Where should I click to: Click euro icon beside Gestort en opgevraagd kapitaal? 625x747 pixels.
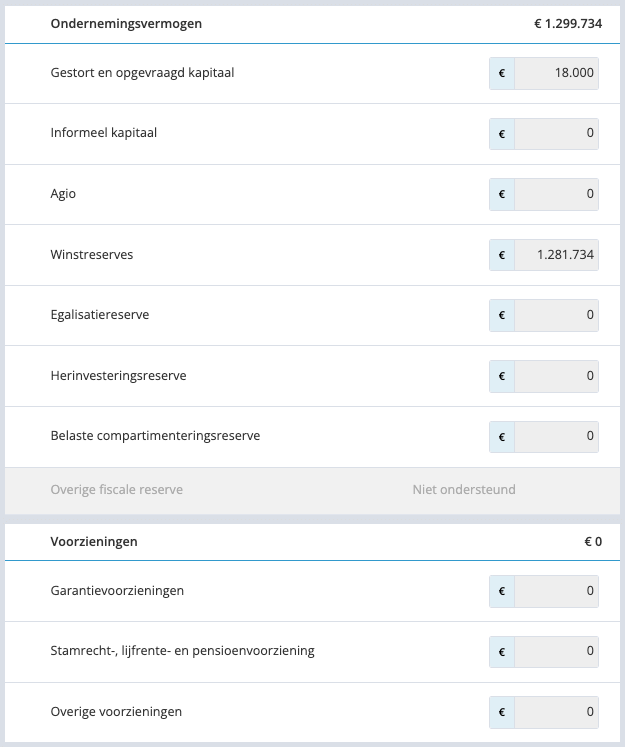(502, 73)
